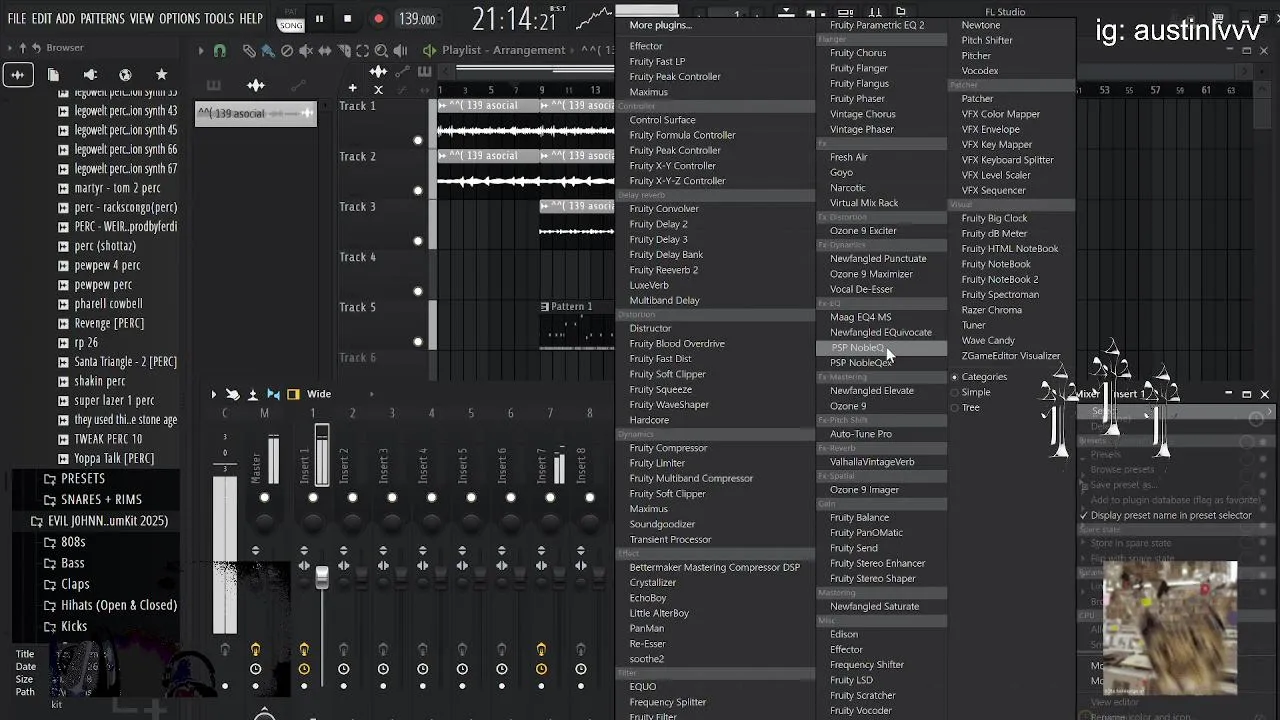Screen dimensions: 1280x720
Task: Select the mute tool in playlist toolbar
Action: [x=306, y=51]
